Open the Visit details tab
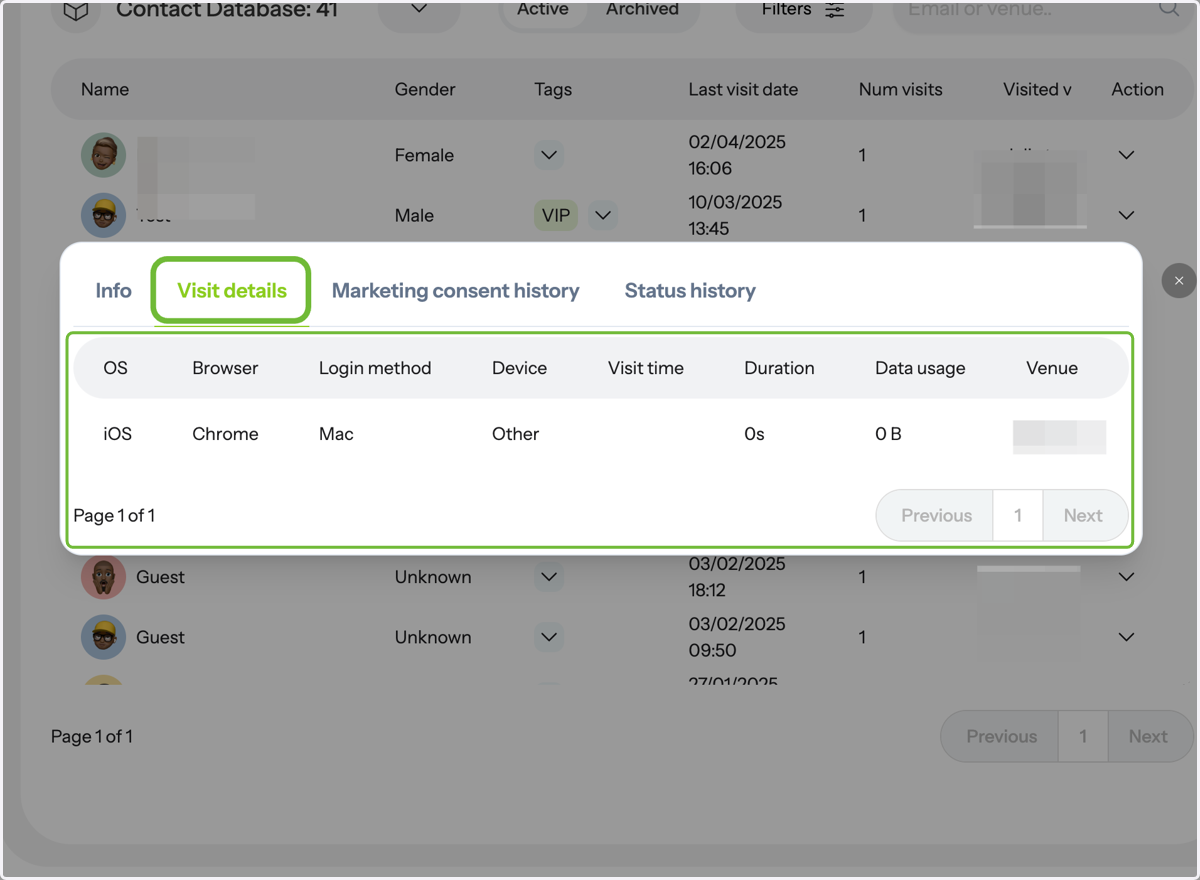The width and height of the screenshot is (1200, 880). [232, 291]
